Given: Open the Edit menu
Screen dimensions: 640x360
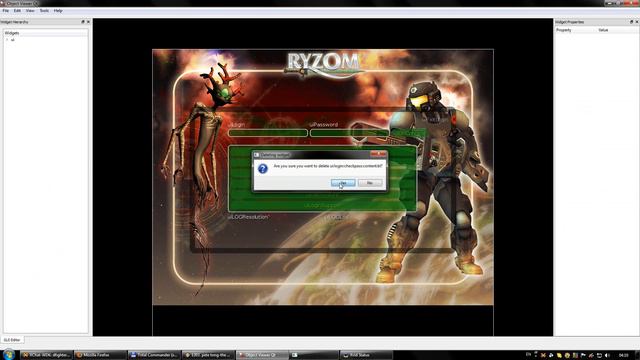Looking at the screenshot, I should click(x=17, y=11).
